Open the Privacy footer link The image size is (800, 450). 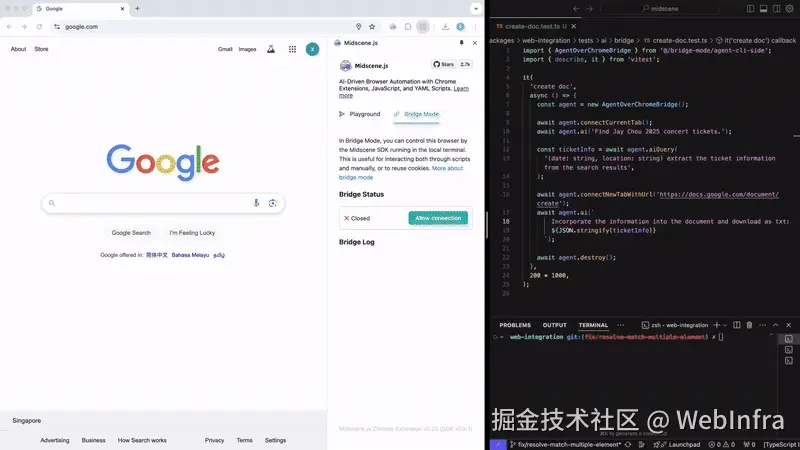point(214,440)
